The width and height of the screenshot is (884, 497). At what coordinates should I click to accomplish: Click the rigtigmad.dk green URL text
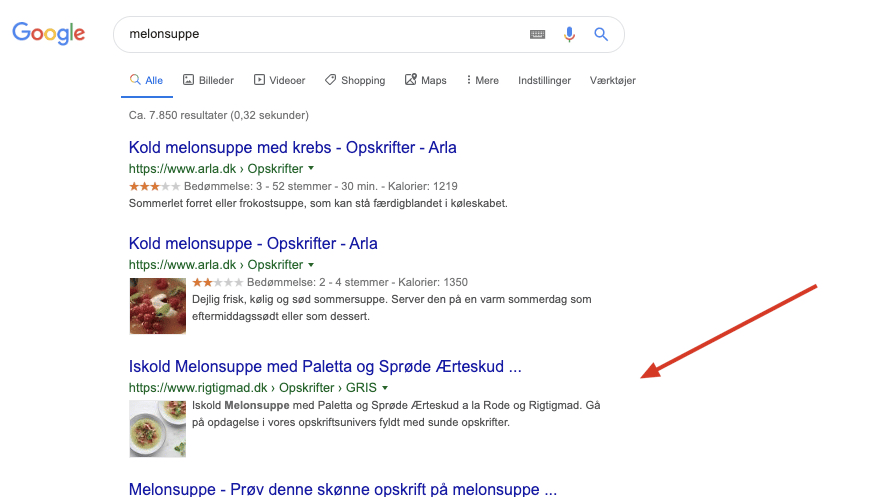(x=253, y=388)
